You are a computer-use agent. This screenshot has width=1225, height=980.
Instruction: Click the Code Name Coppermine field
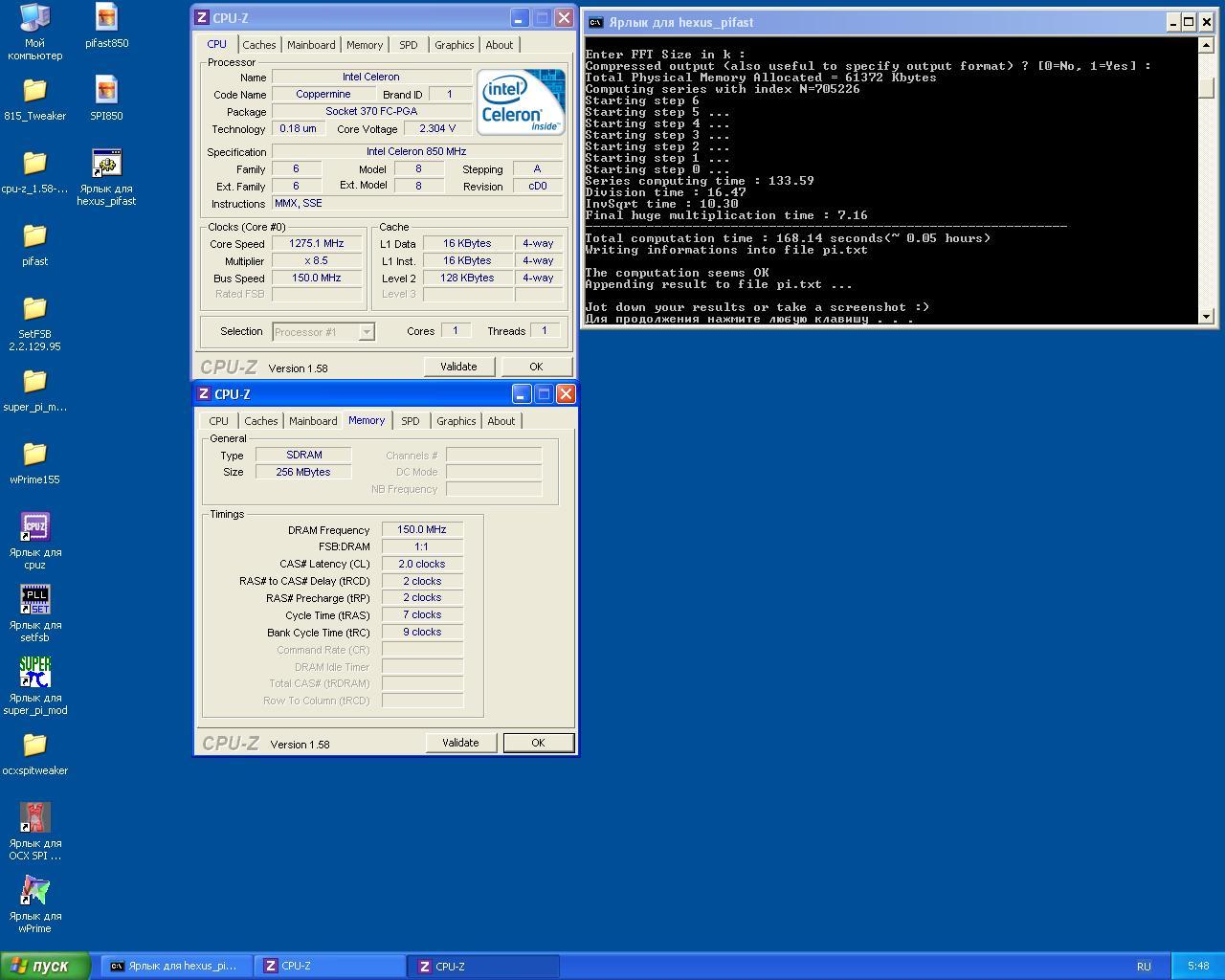click(x=323, y=94)
